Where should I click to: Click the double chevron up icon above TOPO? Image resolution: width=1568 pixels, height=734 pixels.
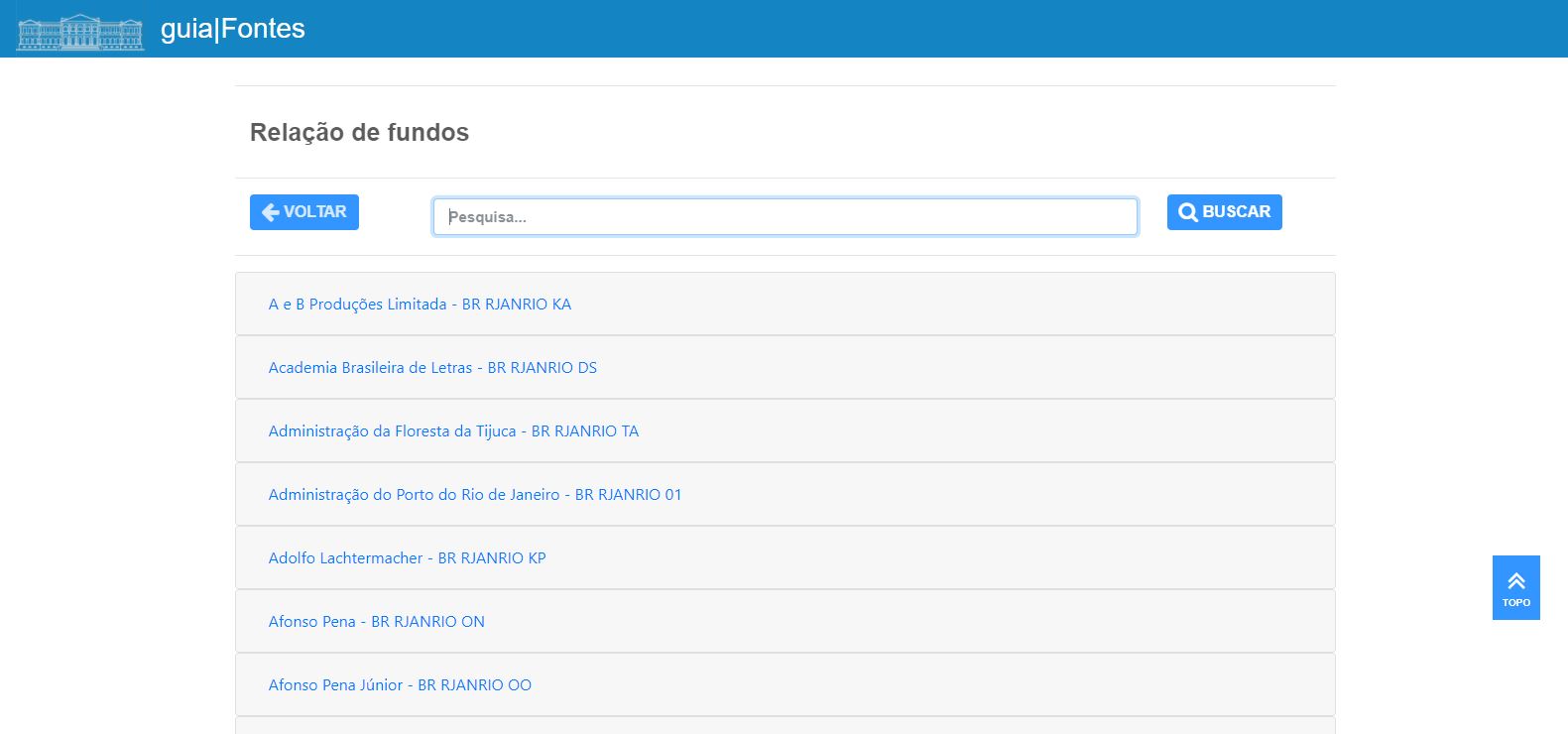(x=1515, y=581)
